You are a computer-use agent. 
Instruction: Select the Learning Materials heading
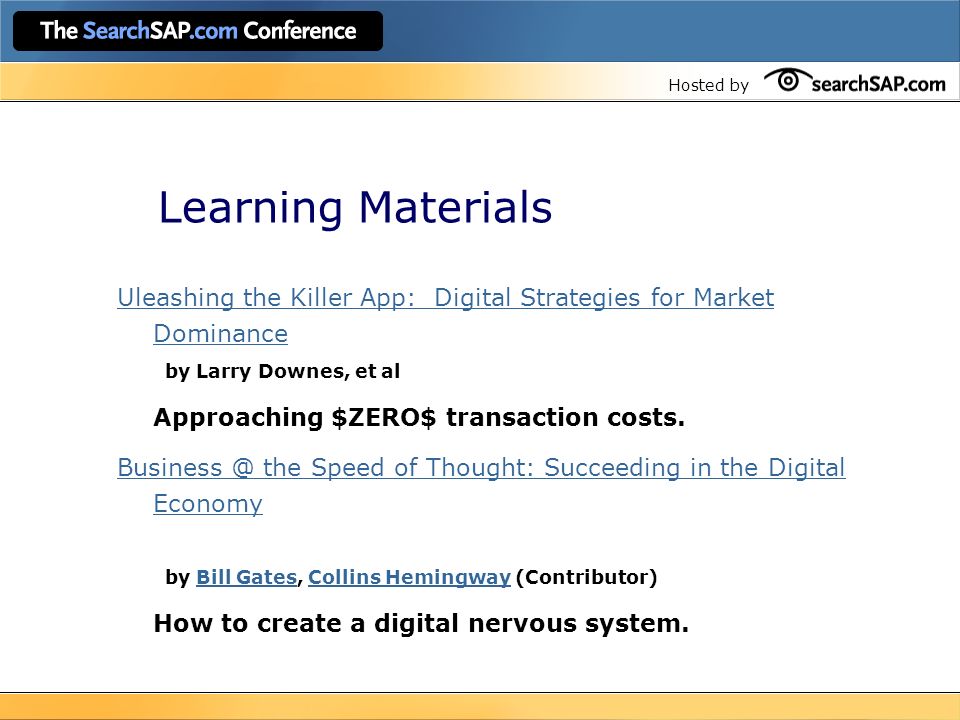(355, 207)
